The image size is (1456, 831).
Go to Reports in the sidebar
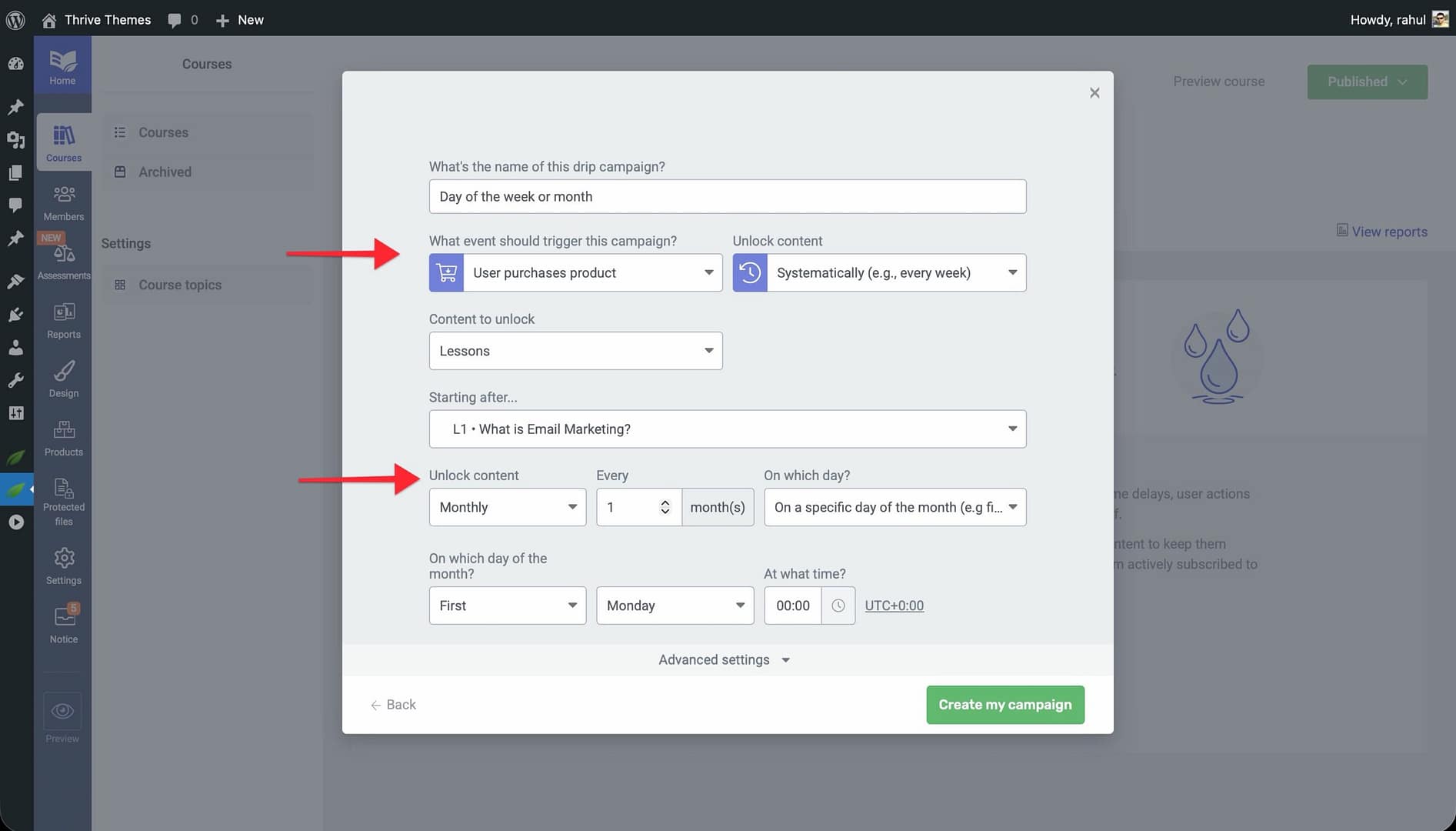click(63, 320)
